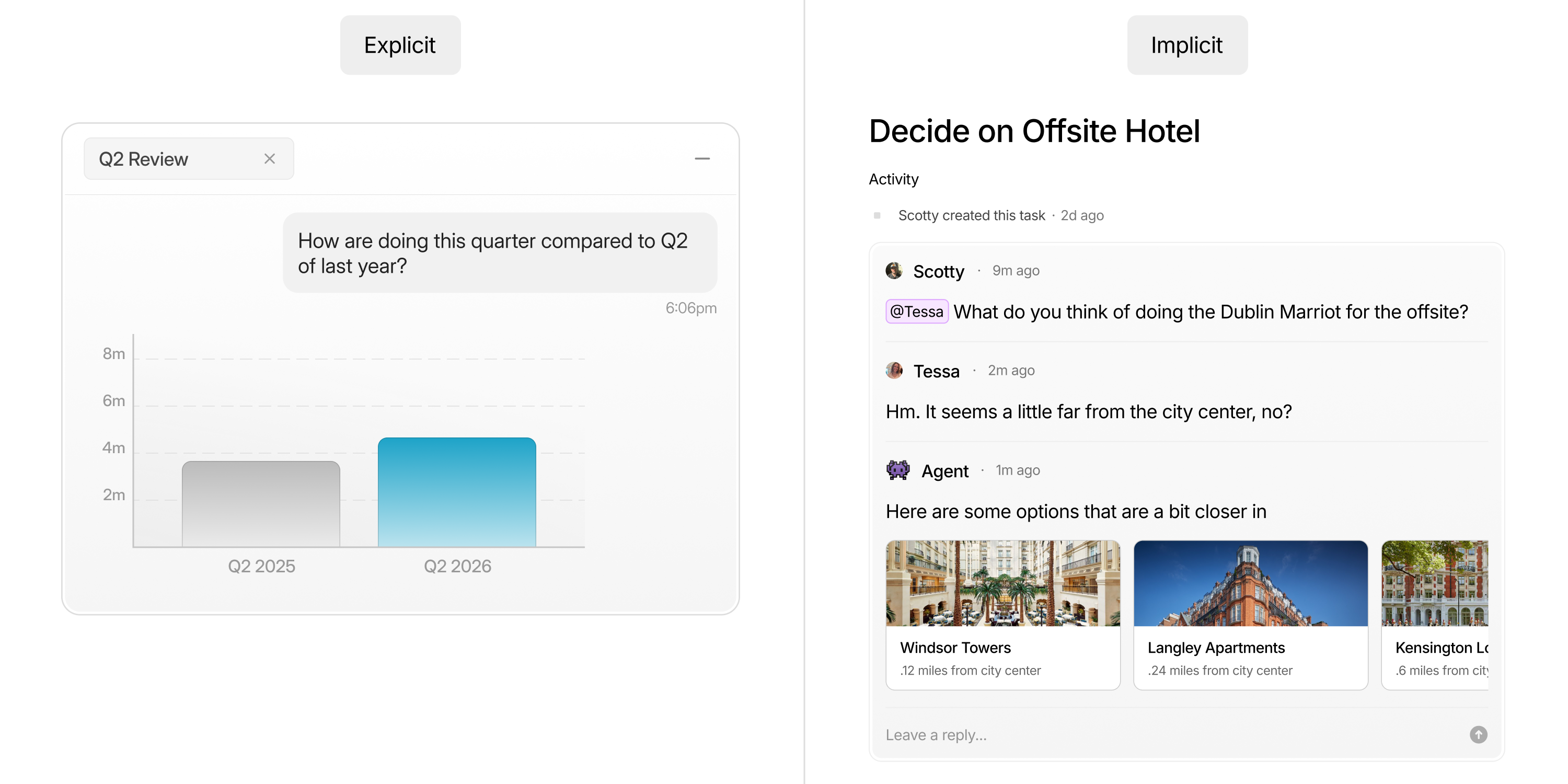Open the Langley Apartments hotel photo
Screen dimensions: 1568x784
[x=1250, y=583]
